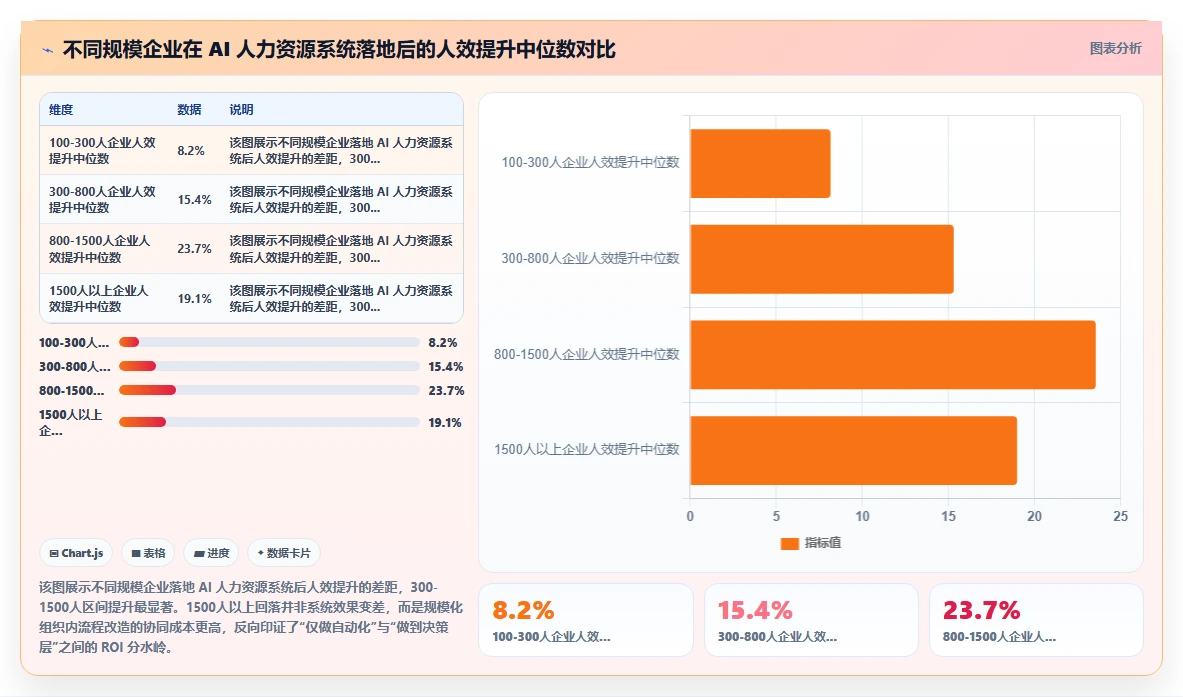Open the 8.2% stat card

585,620
